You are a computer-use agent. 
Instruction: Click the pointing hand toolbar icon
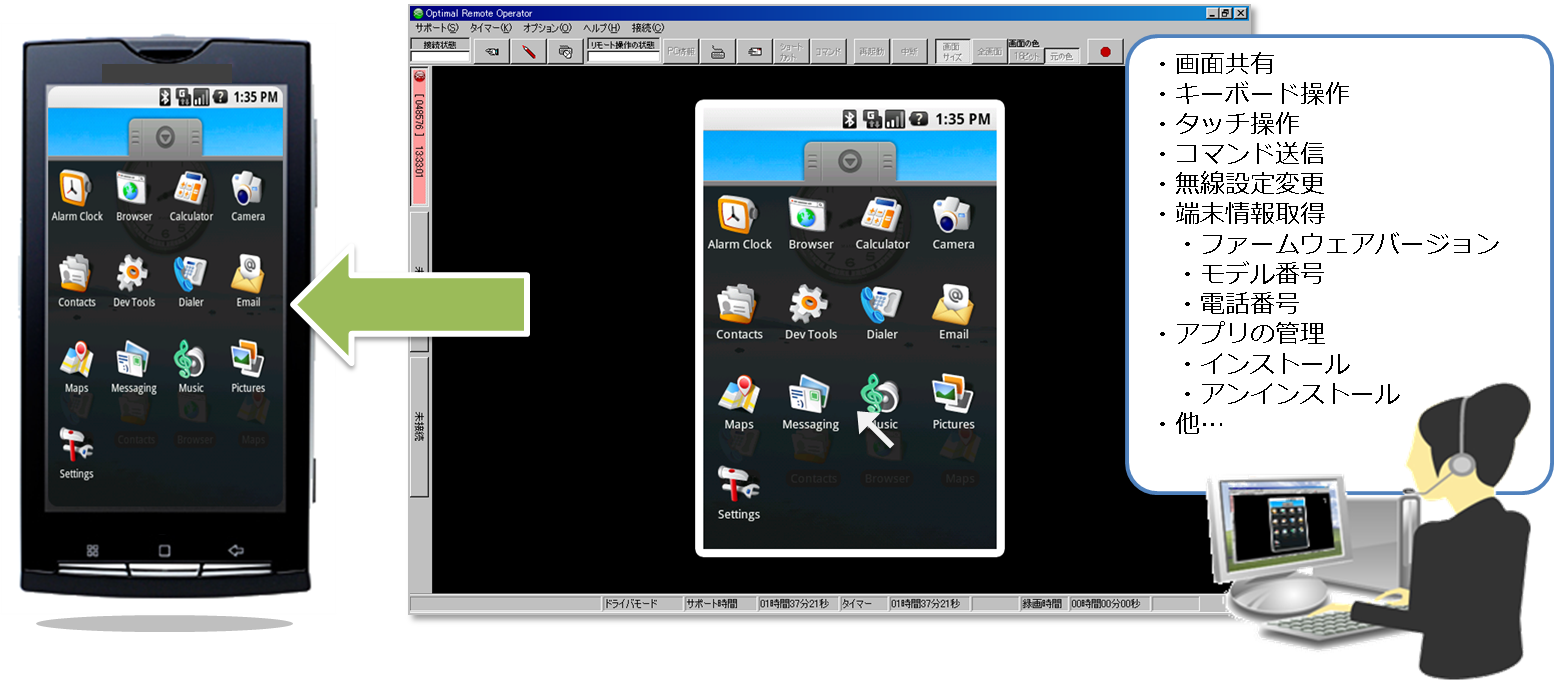tap(491, 52)
